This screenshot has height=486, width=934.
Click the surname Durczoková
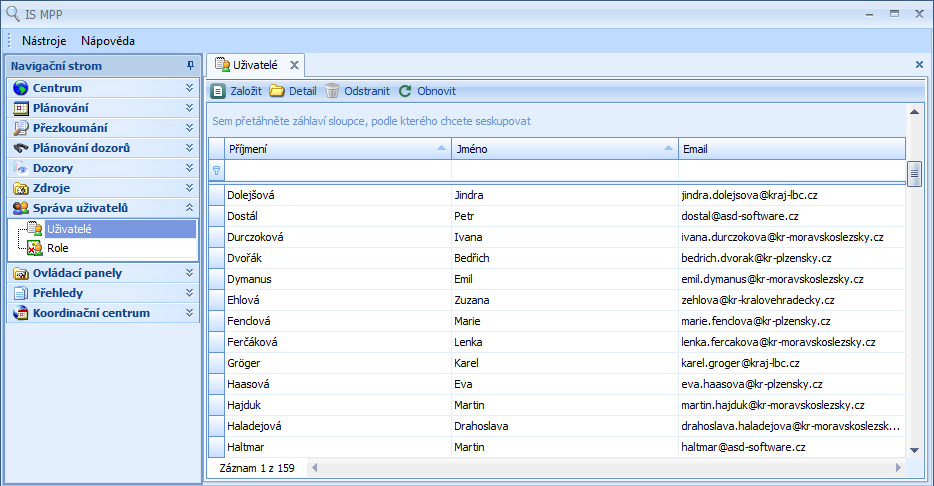coord(255,237)
